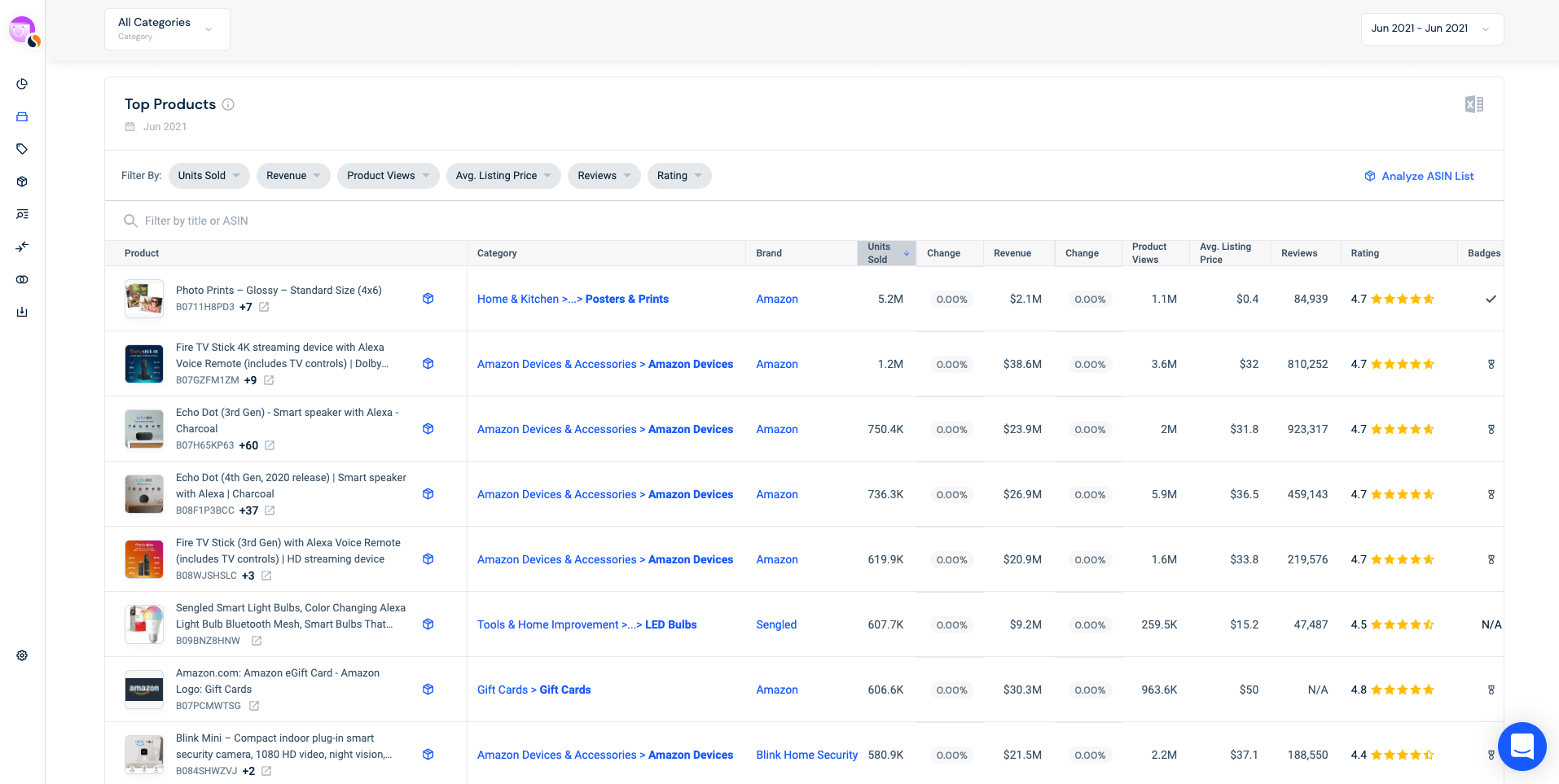Toggle descending sort on Units Sold column
This screenshot has height=784, width=1559.
(x=906, y=252)
